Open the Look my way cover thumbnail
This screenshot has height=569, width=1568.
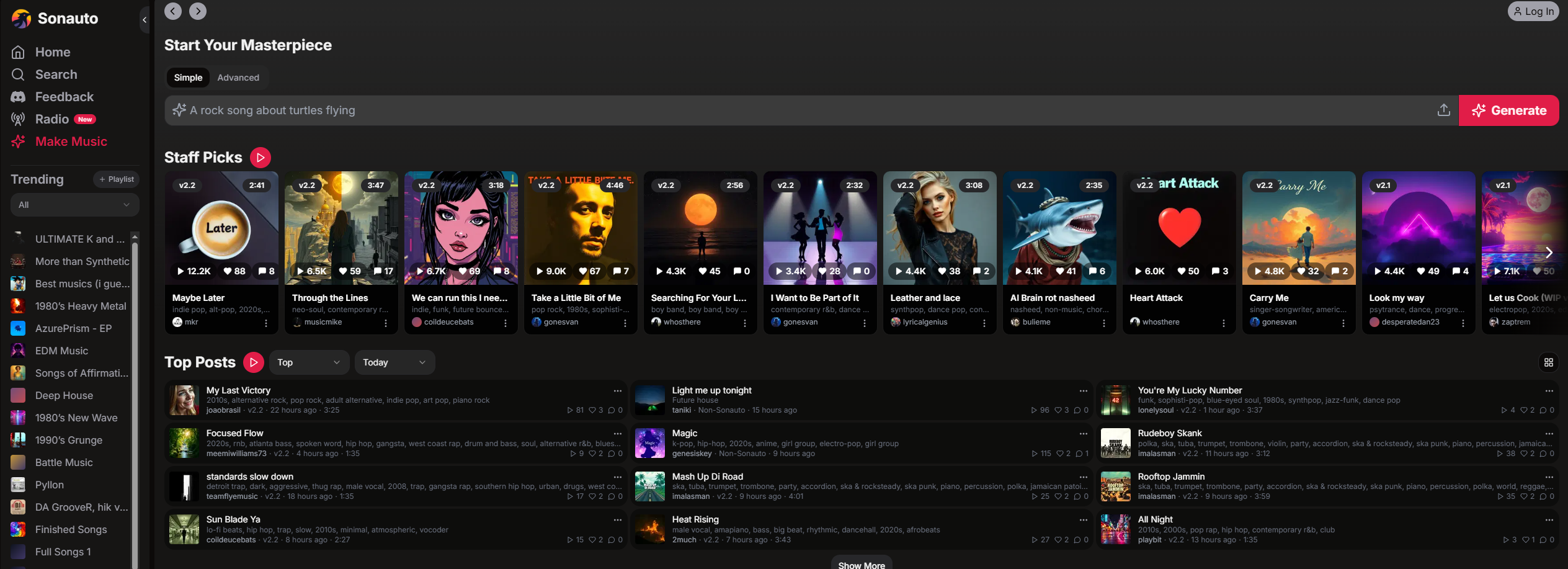pyautogui.click(x=1419, y=228)
